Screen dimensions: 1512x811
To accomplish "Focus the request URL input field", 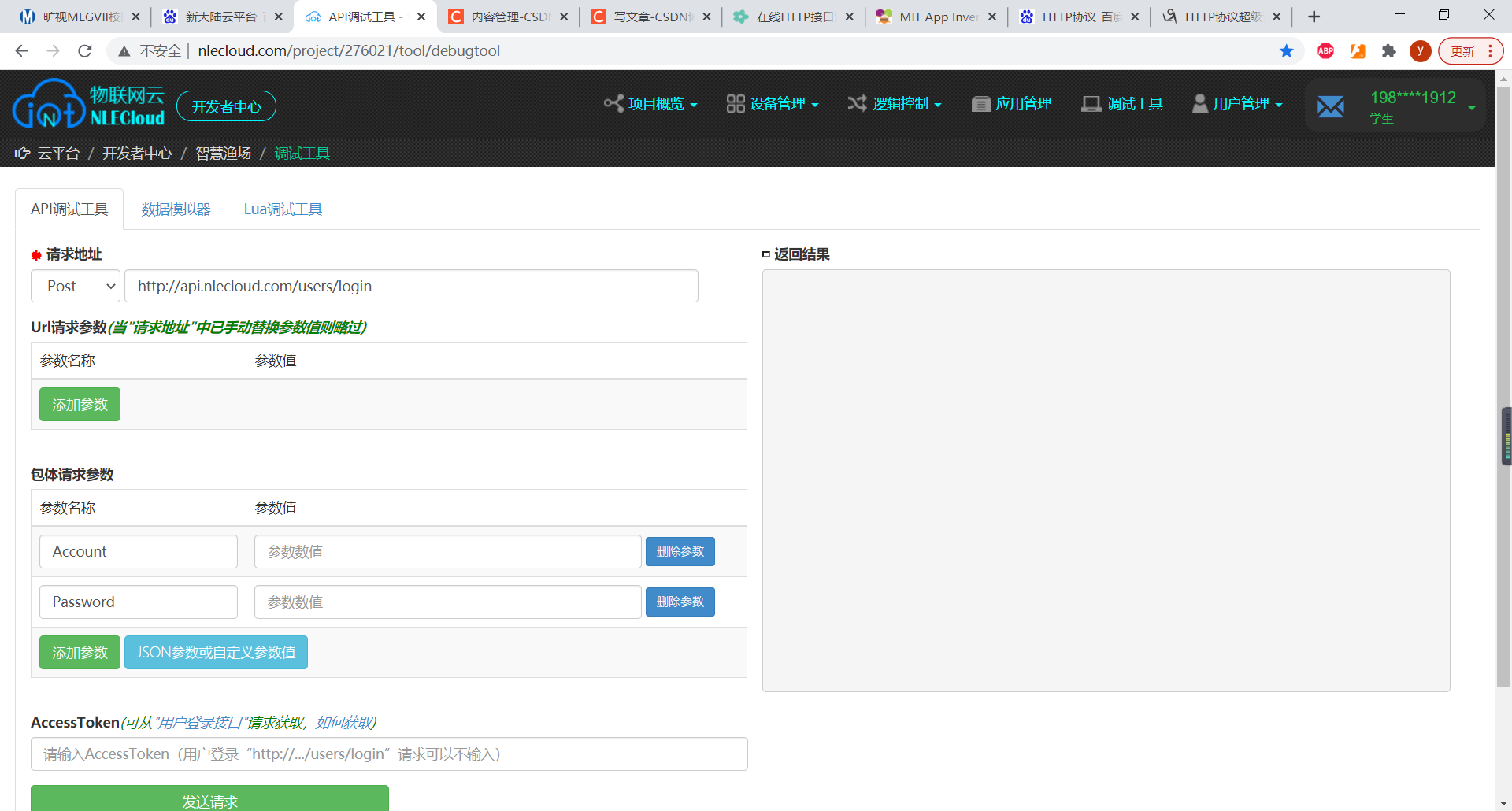I will click(x=411, y=286).
